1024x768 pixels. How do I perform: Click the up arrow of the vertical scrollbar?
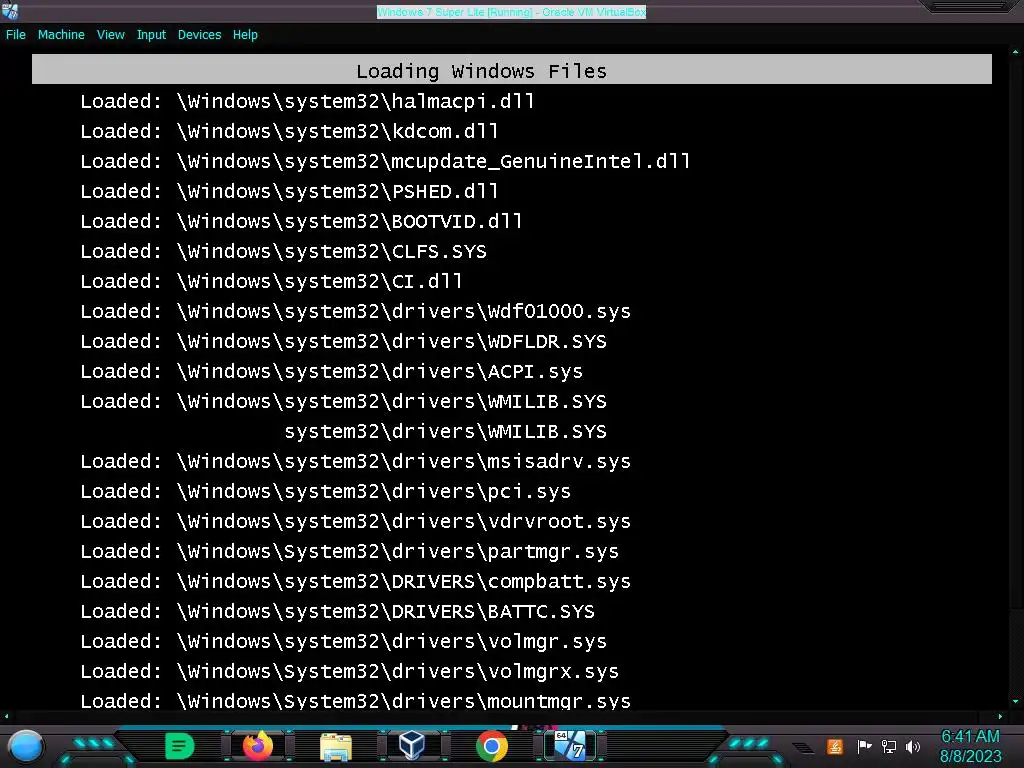1016,52
